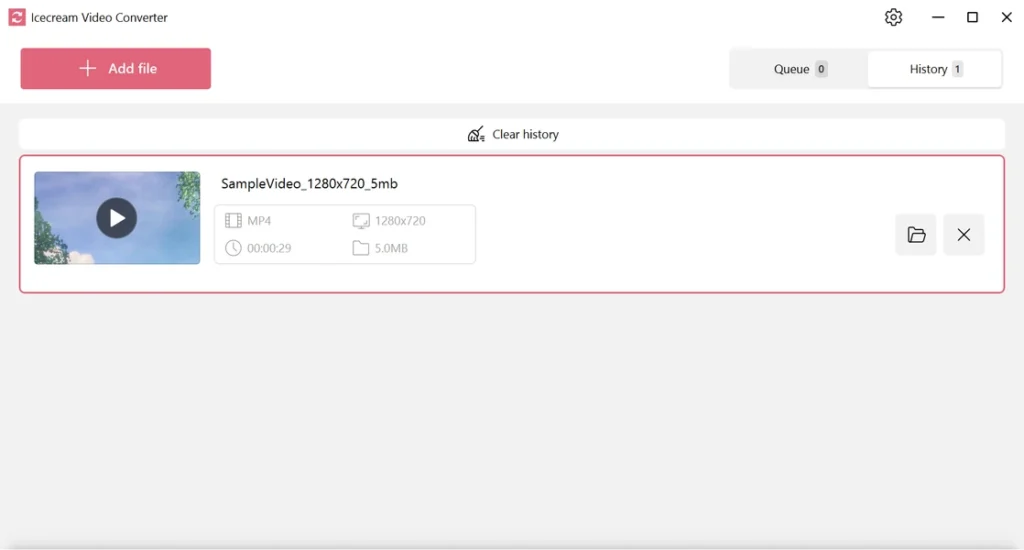The height and width of the screenshot is (550, 1024).
Task: Open output folder for SampleVideo file
Action: point(916,235)
